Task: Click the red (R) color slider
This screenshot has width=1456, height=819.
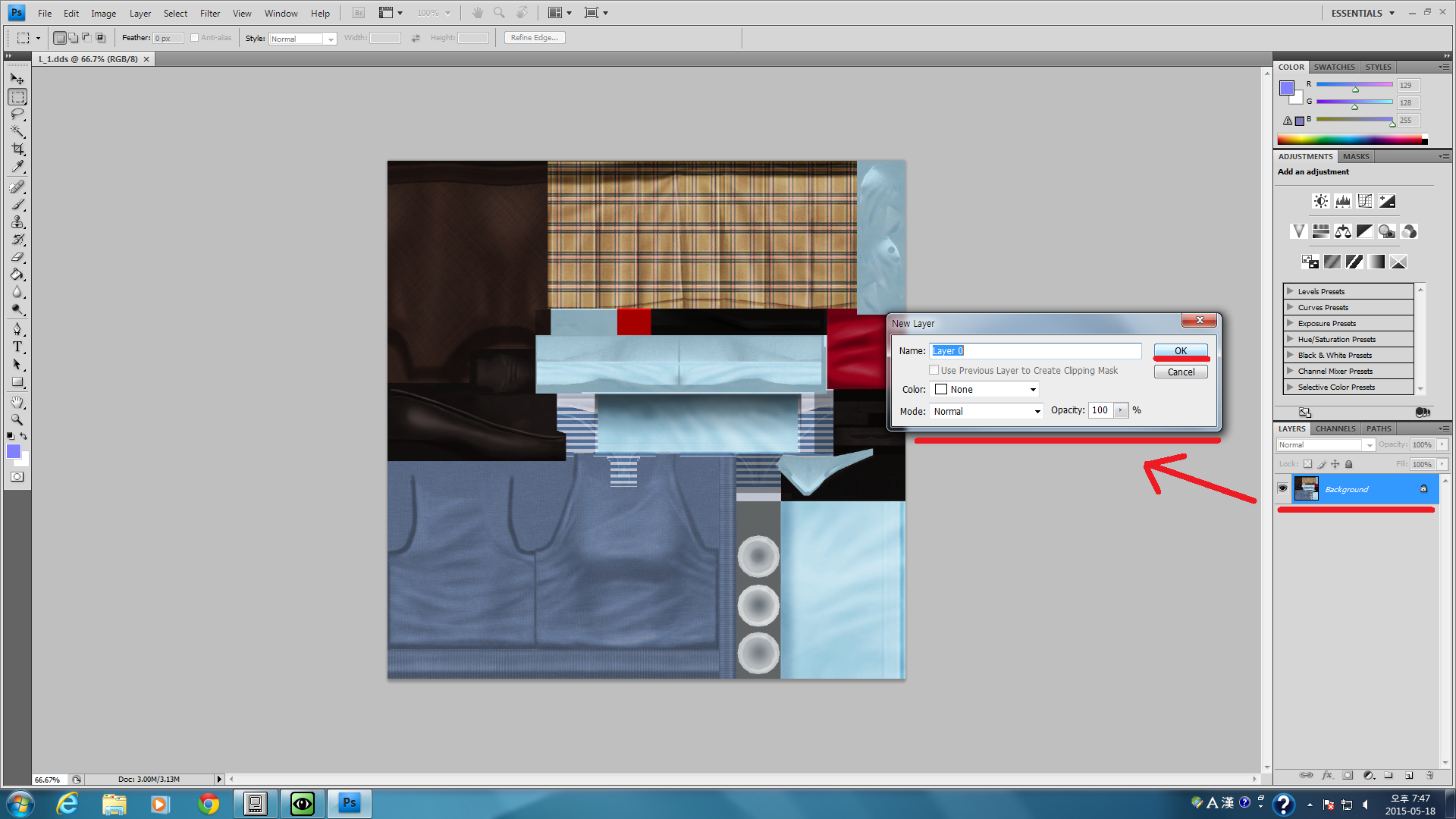Action: tap(1354, 85)
